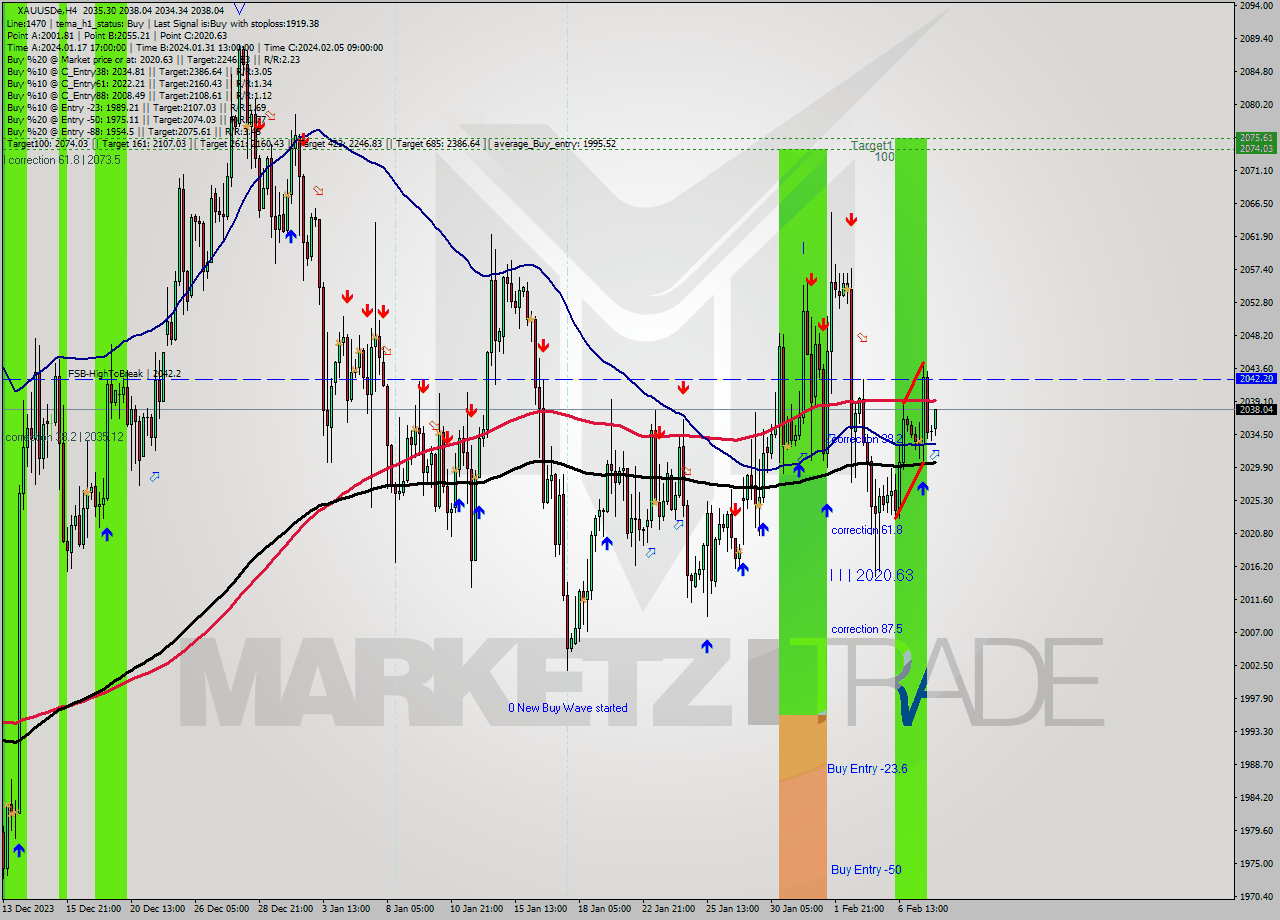
Task: Click the '| | | 2020.63' label
Action: pos(871,575)
